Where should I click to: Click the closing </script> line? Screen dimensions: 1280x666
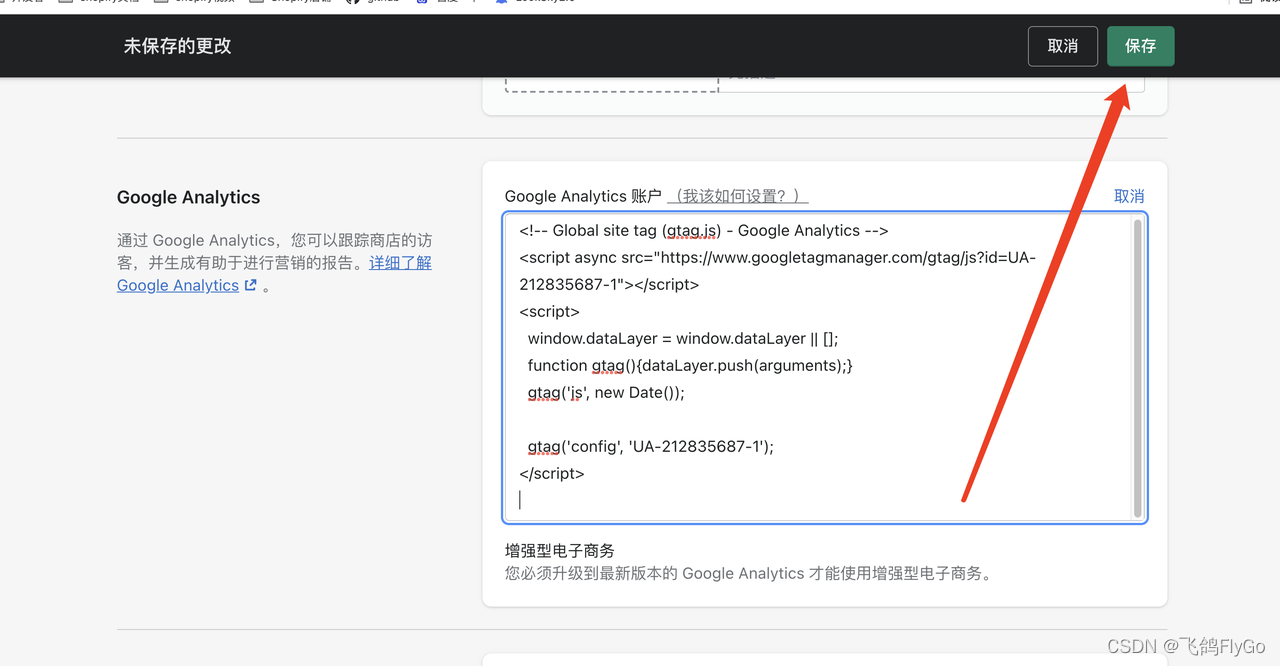click(x=552, y=473)
